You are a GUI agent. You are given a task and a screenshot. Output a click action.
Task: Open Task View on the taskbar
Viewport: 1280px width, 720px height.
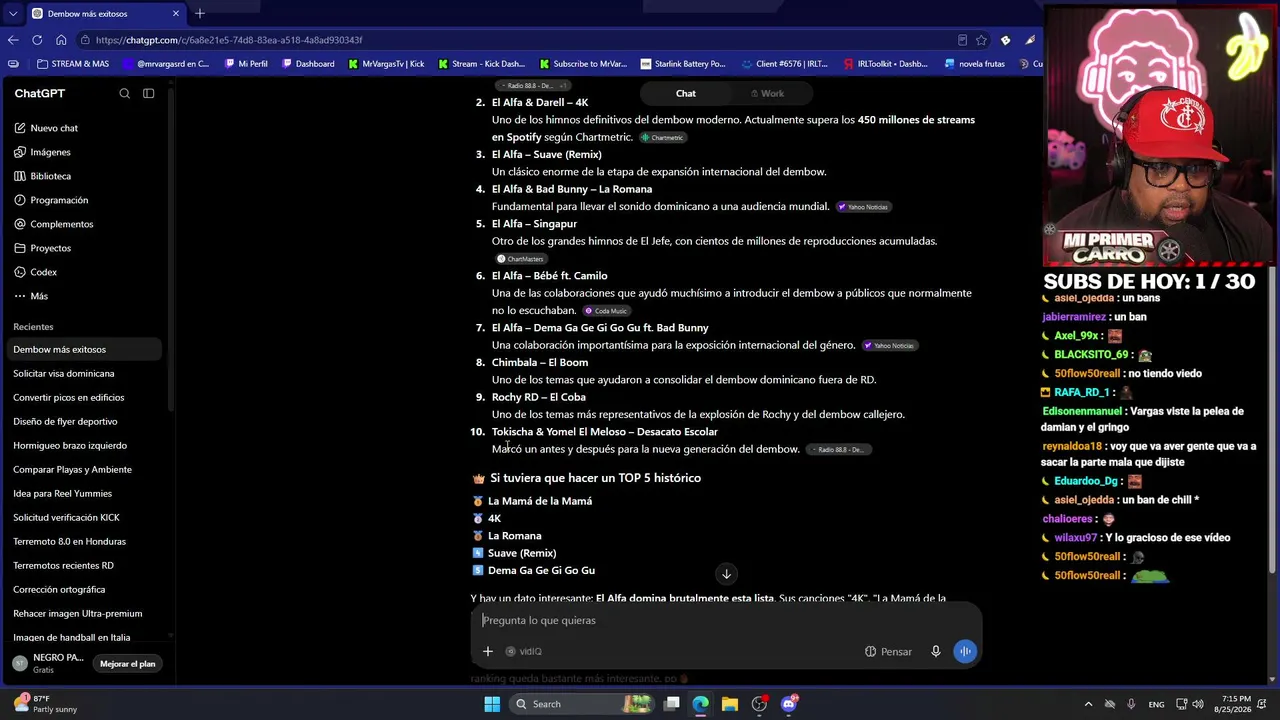tap(672, 704)
